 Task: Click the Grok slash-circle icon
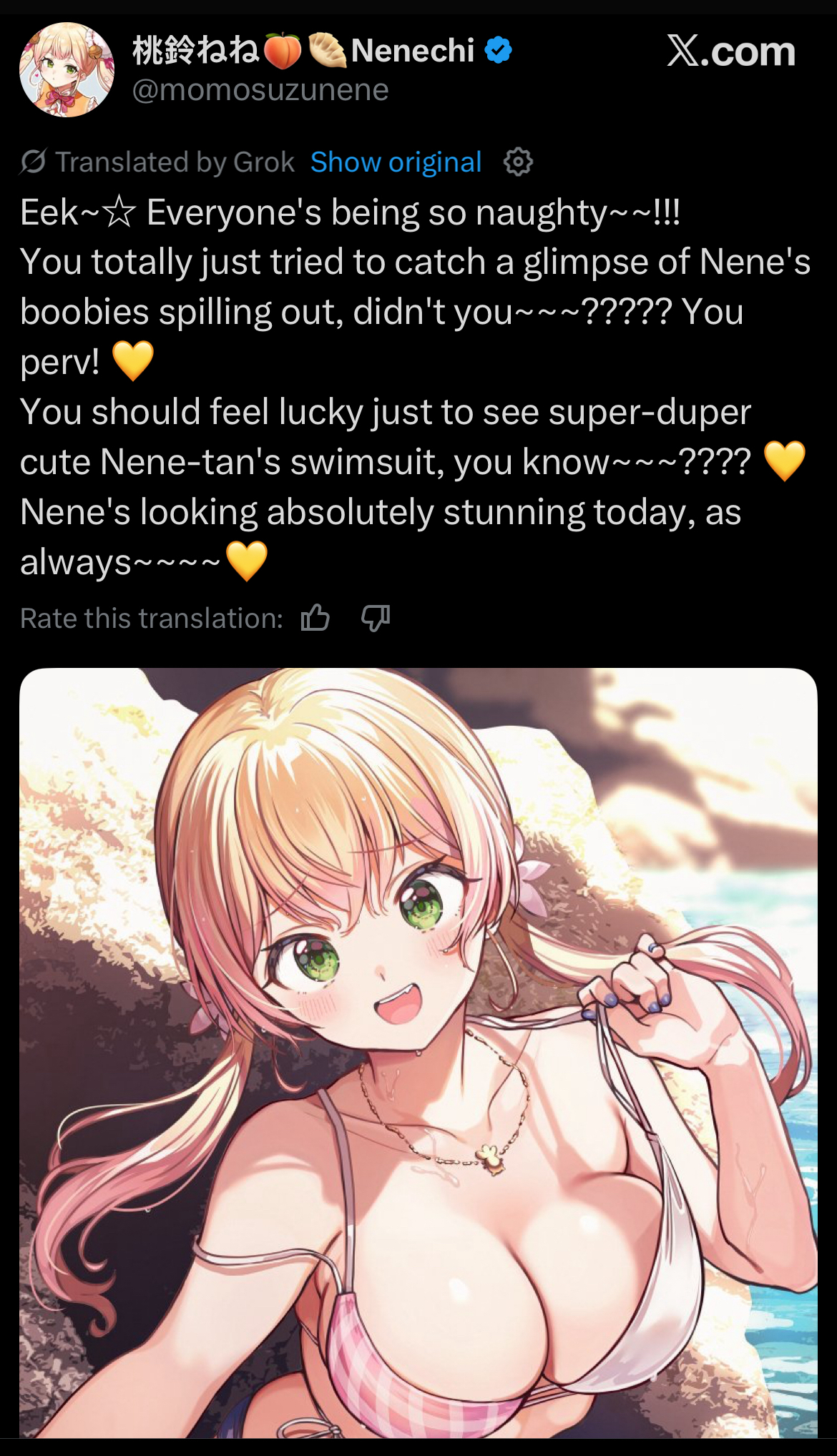coord(33,162)
